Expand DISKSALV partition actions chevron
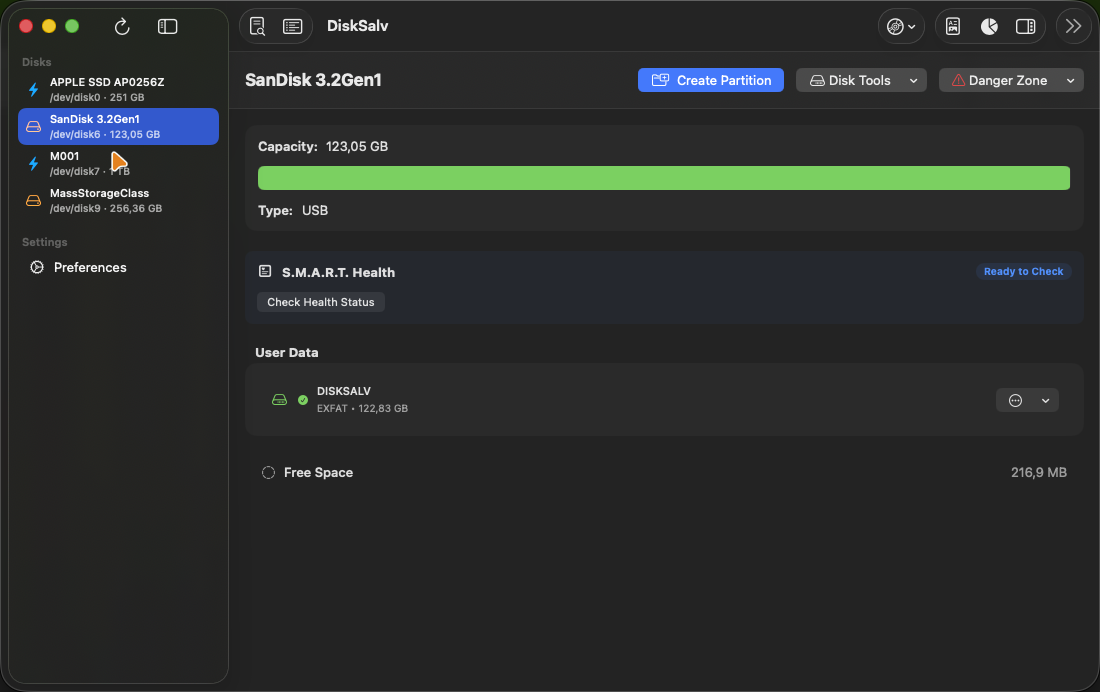The image size is (1100, 692). [x=1045, y=401]
